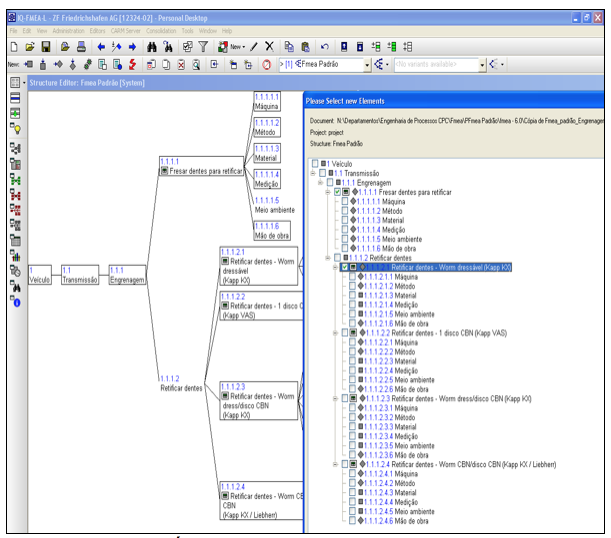The image size is (611, 538).
Task: Click the New dropdown button in toolbar
Action: click(x=231, y=47)
